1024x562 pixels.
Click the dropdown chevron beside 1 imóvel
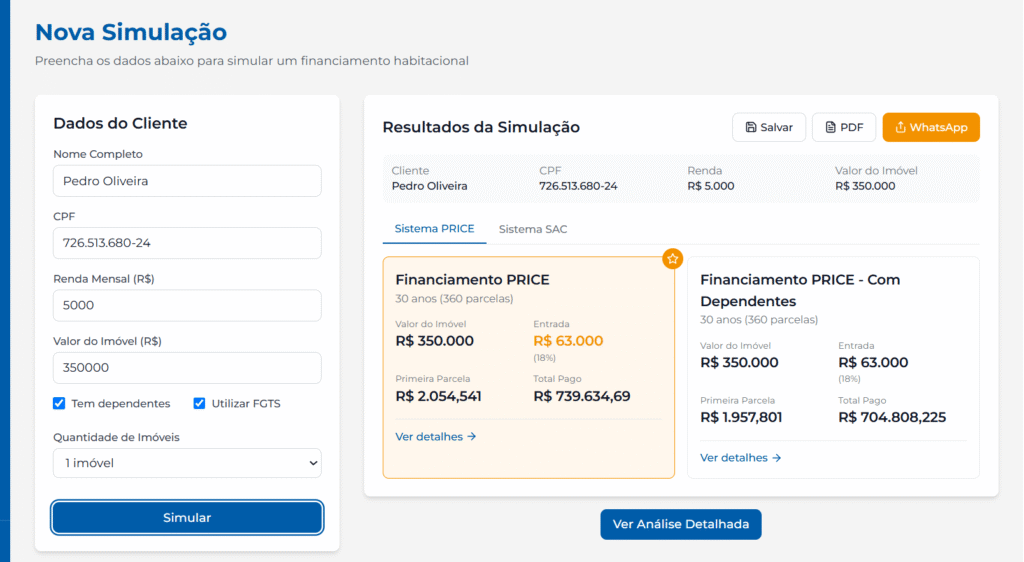pos(313,463)
